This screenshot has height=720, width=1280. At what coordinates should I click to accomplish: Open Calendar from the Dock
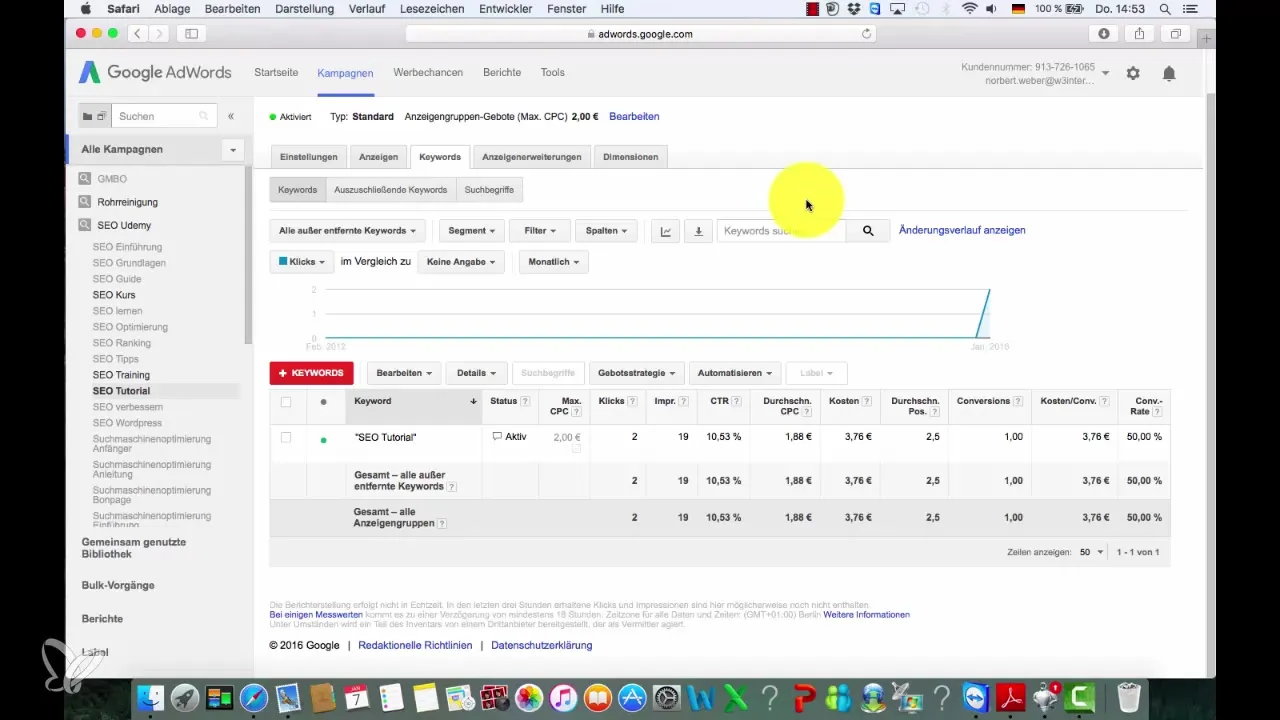click(x=356, y=697)
